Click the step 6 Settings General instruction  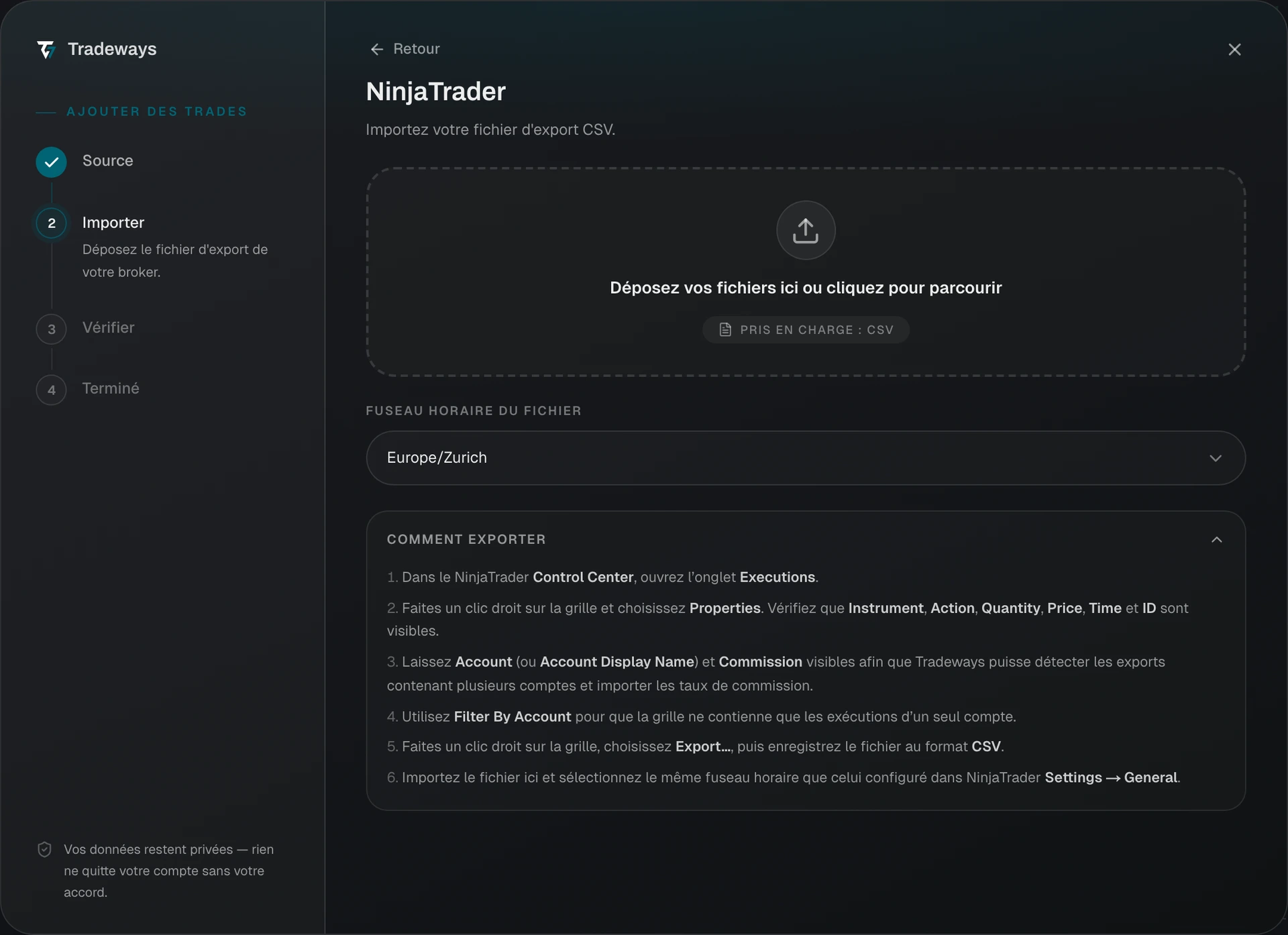tap(784, 777)
